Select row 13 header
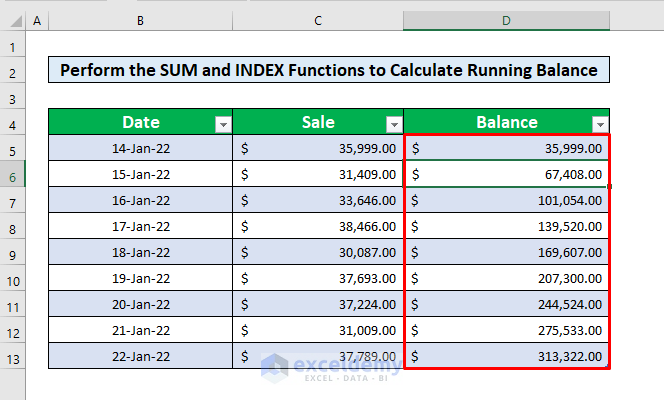 (13, 356)
